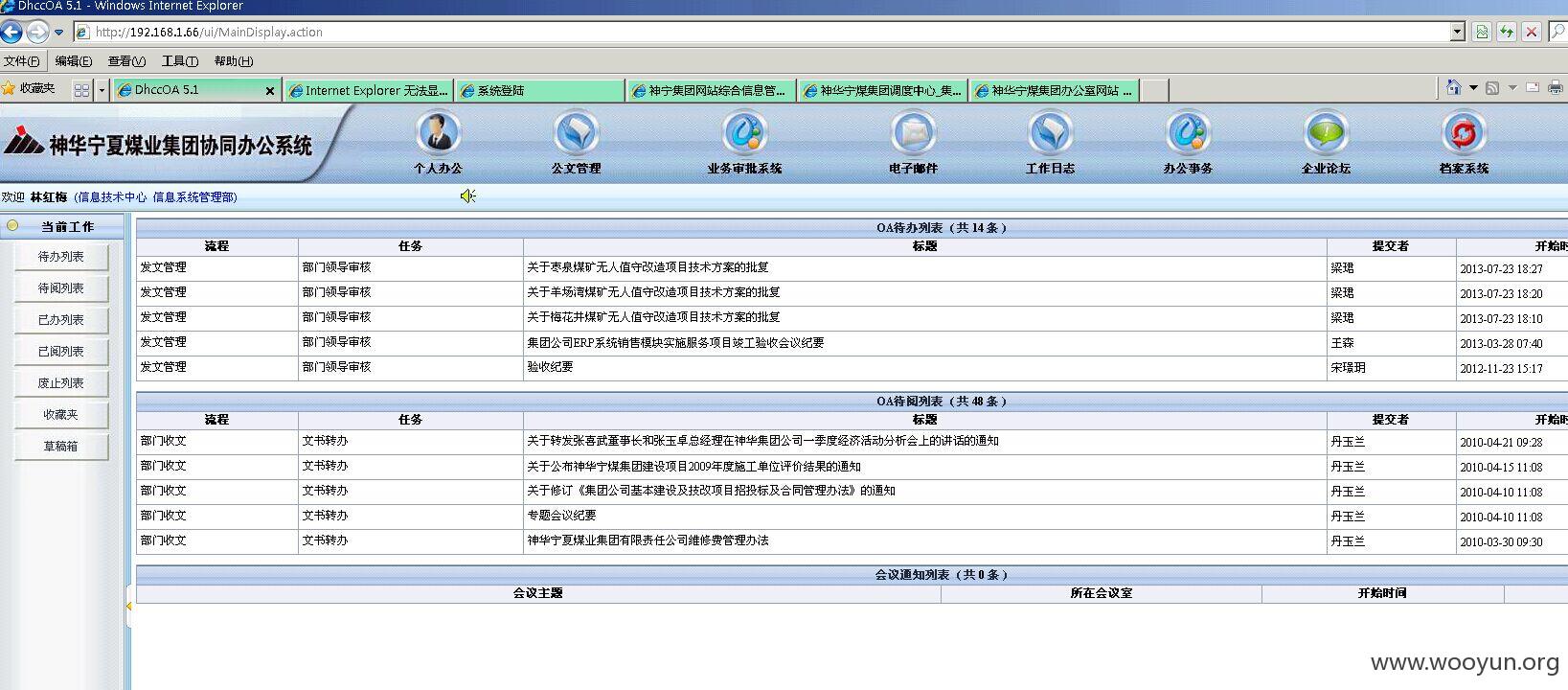
Task: Open the 个人办公 module icon
Action: [x=439, y=132]
